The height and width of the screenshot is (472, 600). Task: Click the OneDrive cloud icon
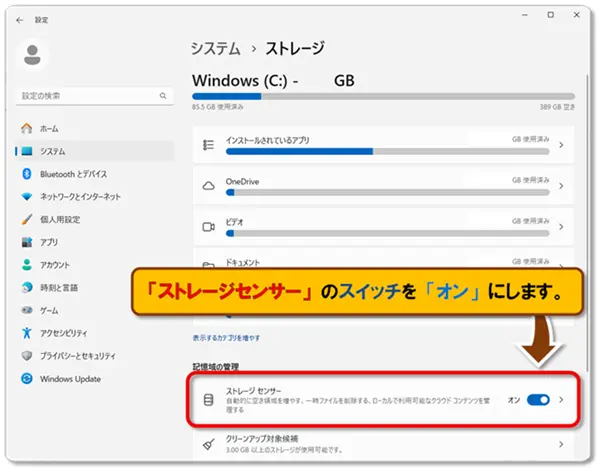tap(208, 186)
